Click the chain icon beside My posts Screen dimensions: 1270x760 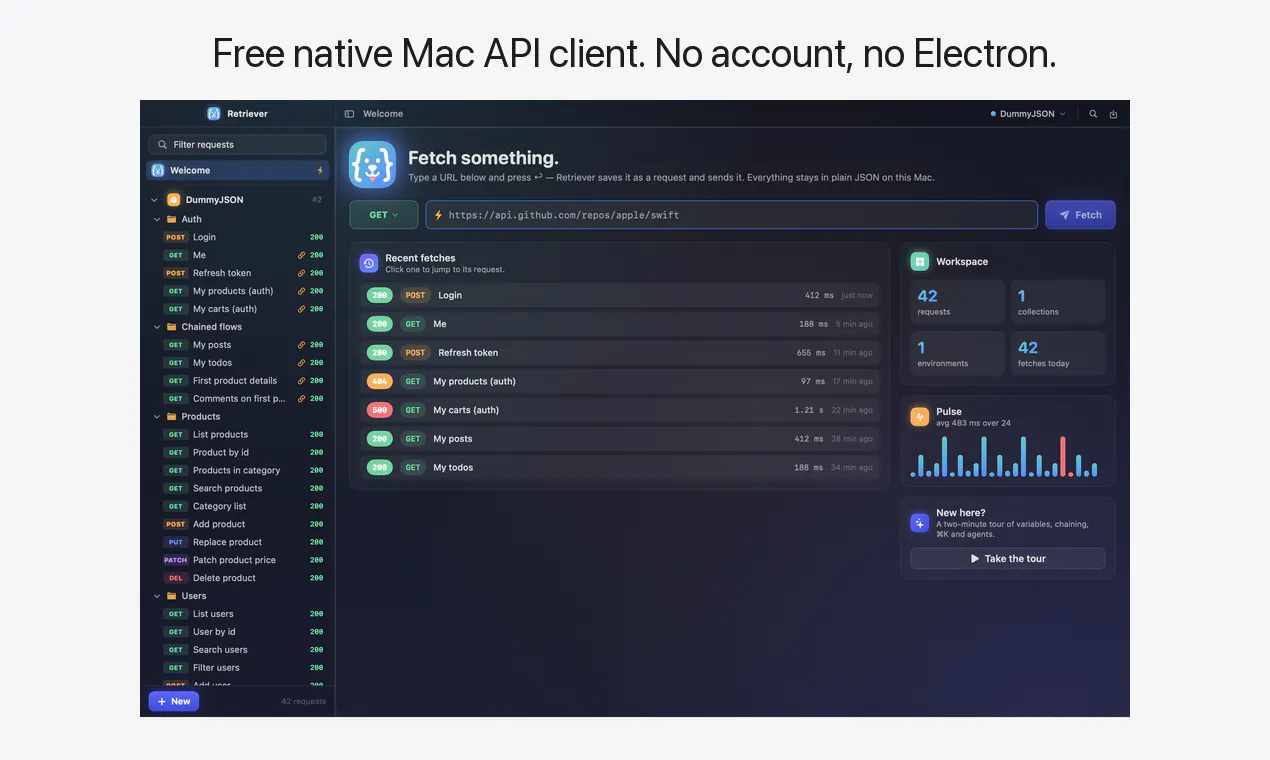(302, 345)
